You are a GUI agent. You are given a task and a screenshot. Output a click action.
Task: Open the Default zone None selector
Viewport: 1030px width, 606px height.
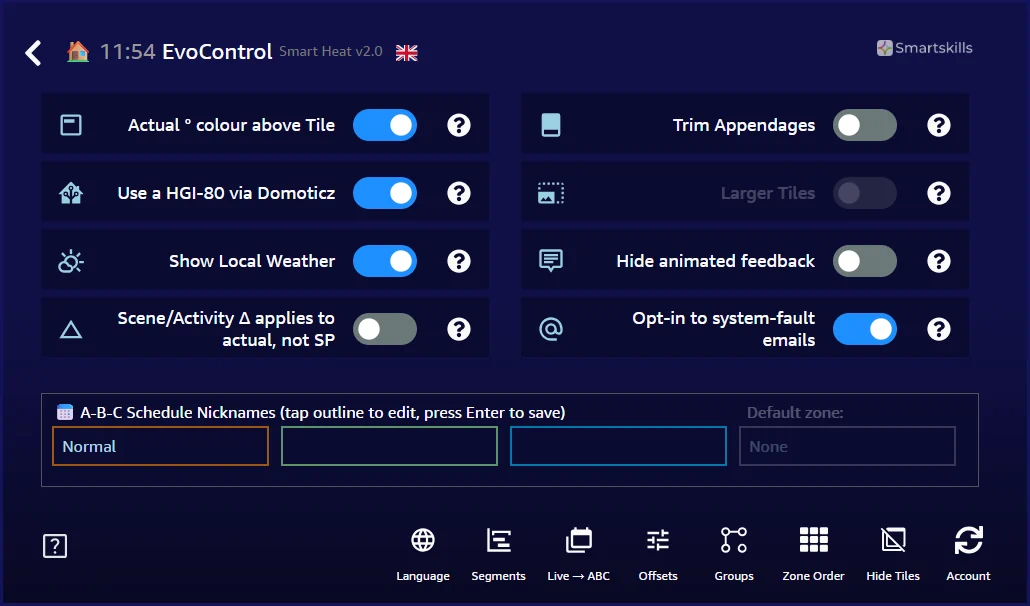pos(847,447)
